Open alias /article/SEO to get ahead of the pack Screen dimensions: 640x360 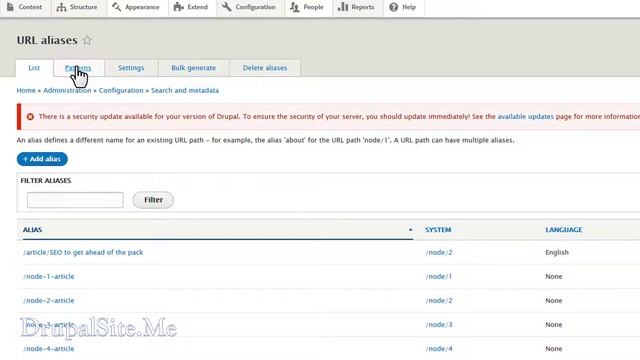(x=83, y=252)
